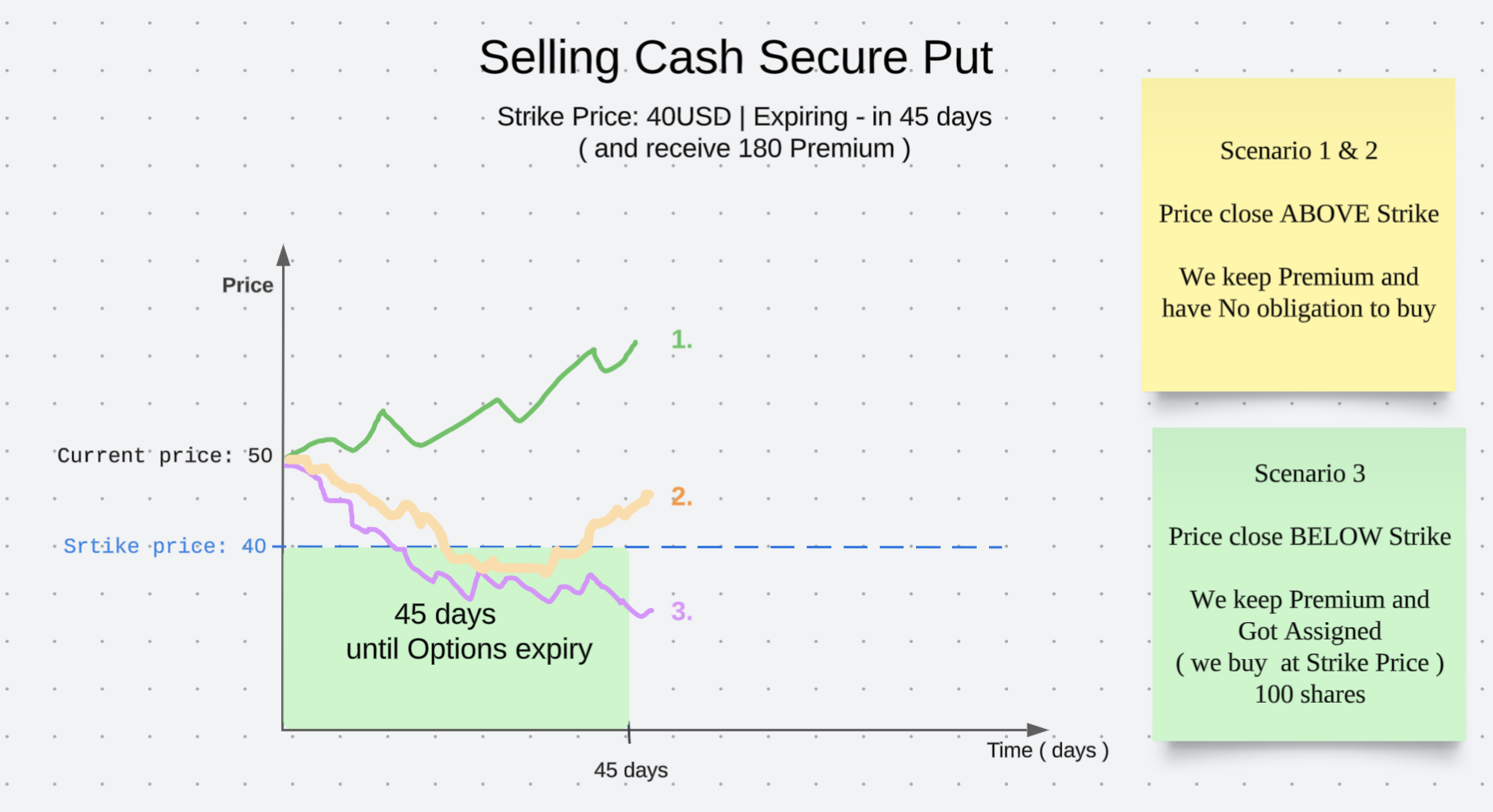1493x812 pixels.
Task: Select the "45 days until Options expiry" text
Action: point(469,631)
